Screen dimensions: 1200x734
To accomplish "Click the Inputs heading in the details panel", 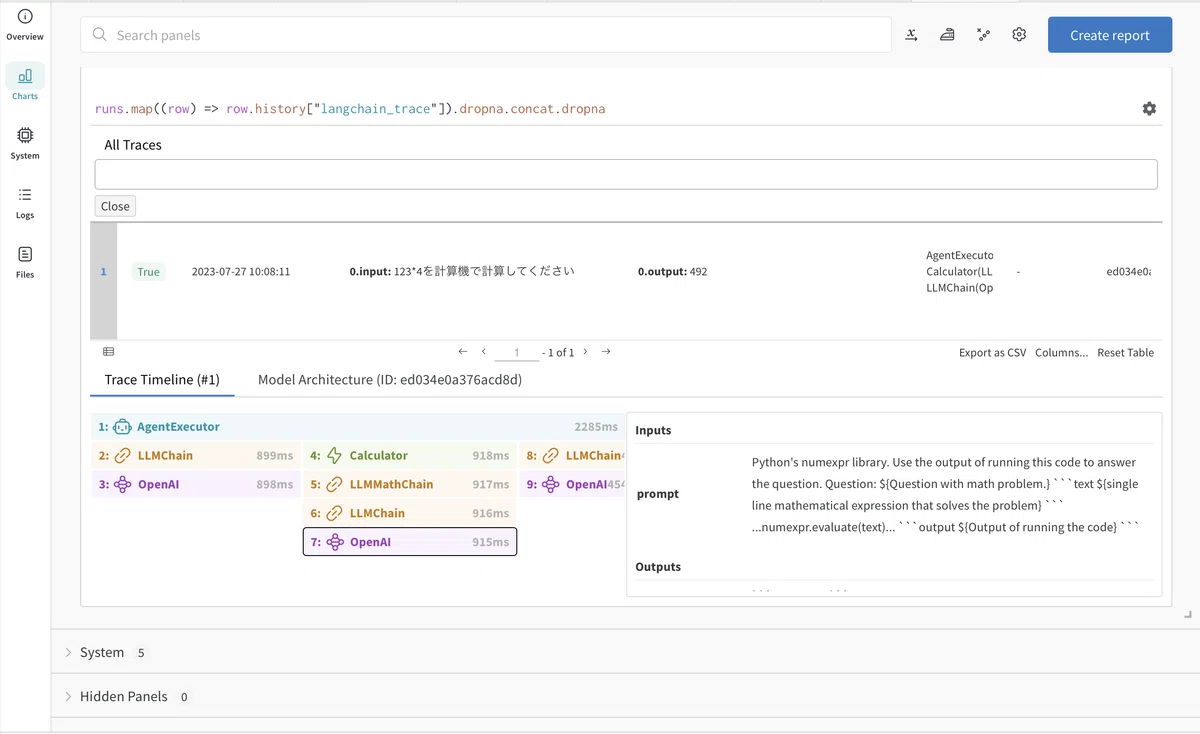I will (653, 430).
